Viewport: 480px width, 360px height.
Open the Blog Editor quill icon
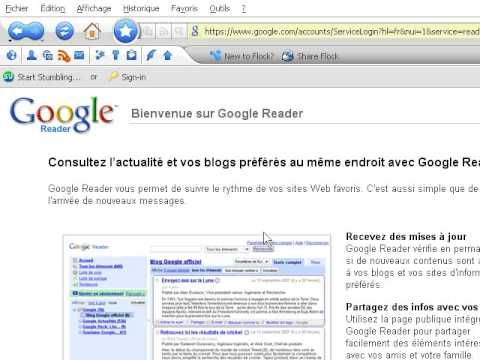click(151, 55)
